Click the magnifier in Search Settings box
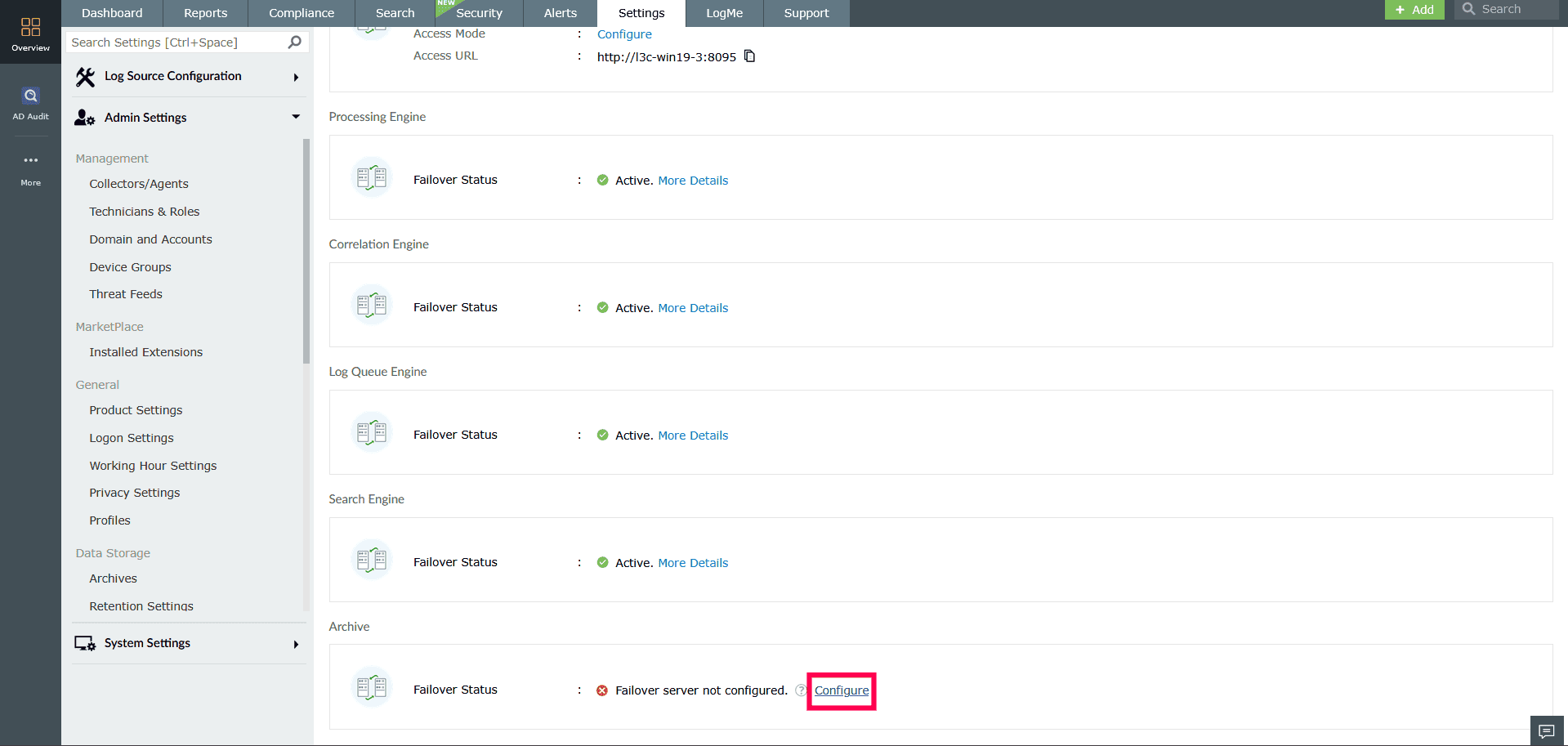The width and height of the screenshot is (1568, 746). [294, 42]
